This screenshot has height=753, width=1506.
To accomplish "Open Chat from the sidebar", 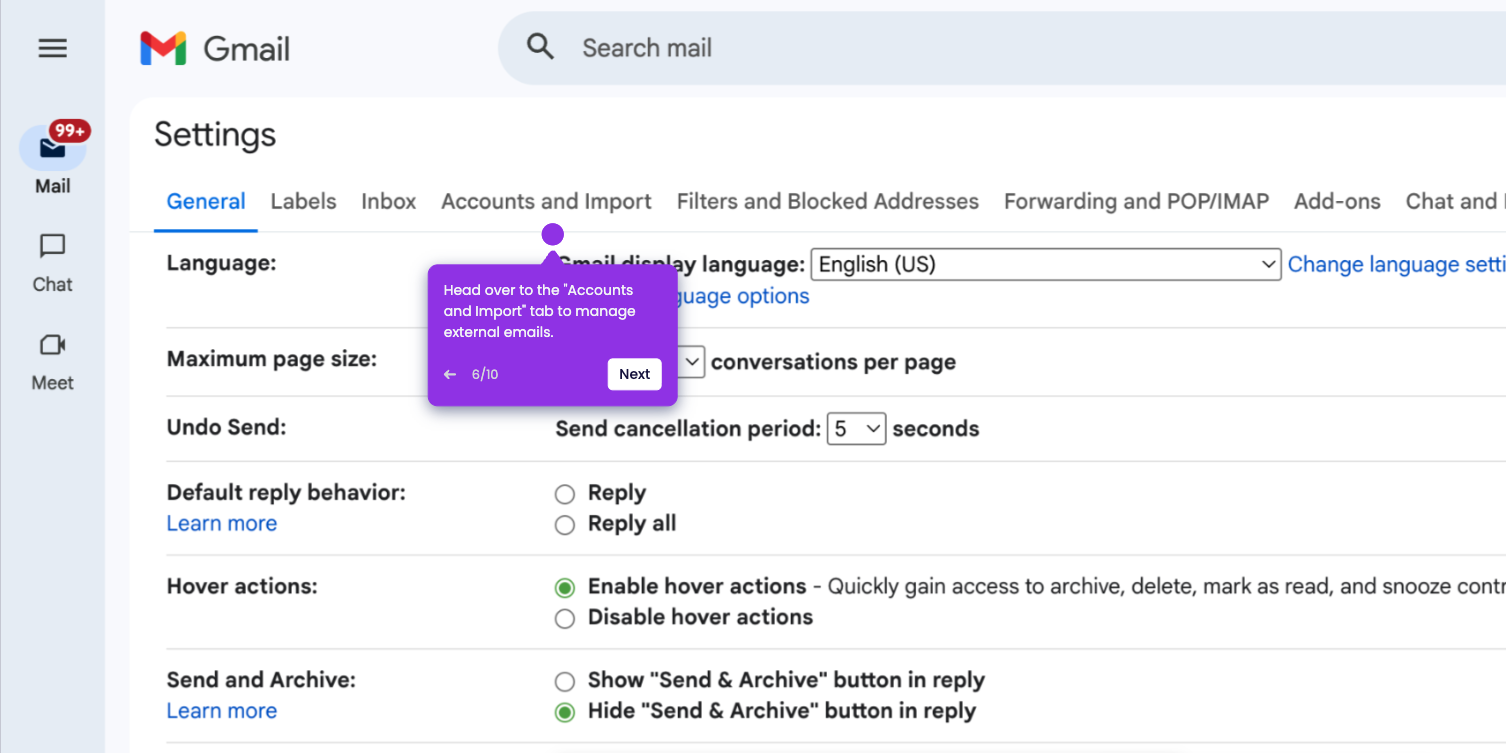I will click(52, 263).
